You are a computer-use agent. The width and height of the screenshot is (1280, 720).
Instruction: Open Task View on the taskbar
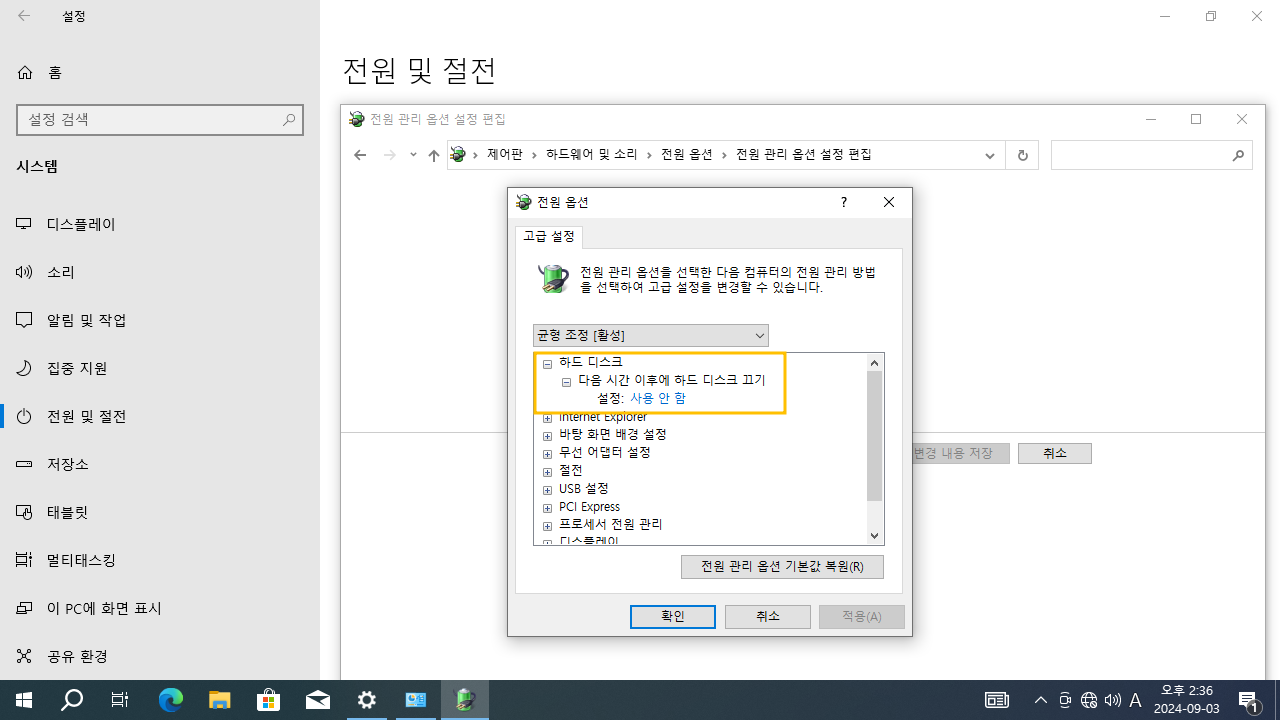coord(120,700)
